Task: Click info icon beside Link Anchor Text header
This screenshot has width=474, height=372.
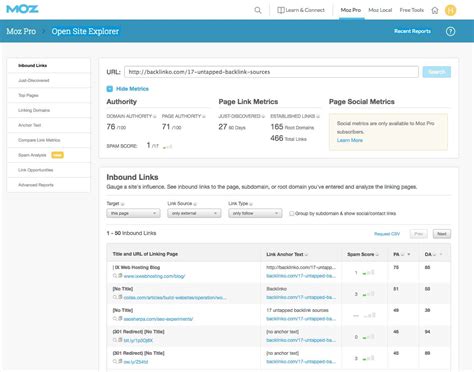Action: coord(306,254)
